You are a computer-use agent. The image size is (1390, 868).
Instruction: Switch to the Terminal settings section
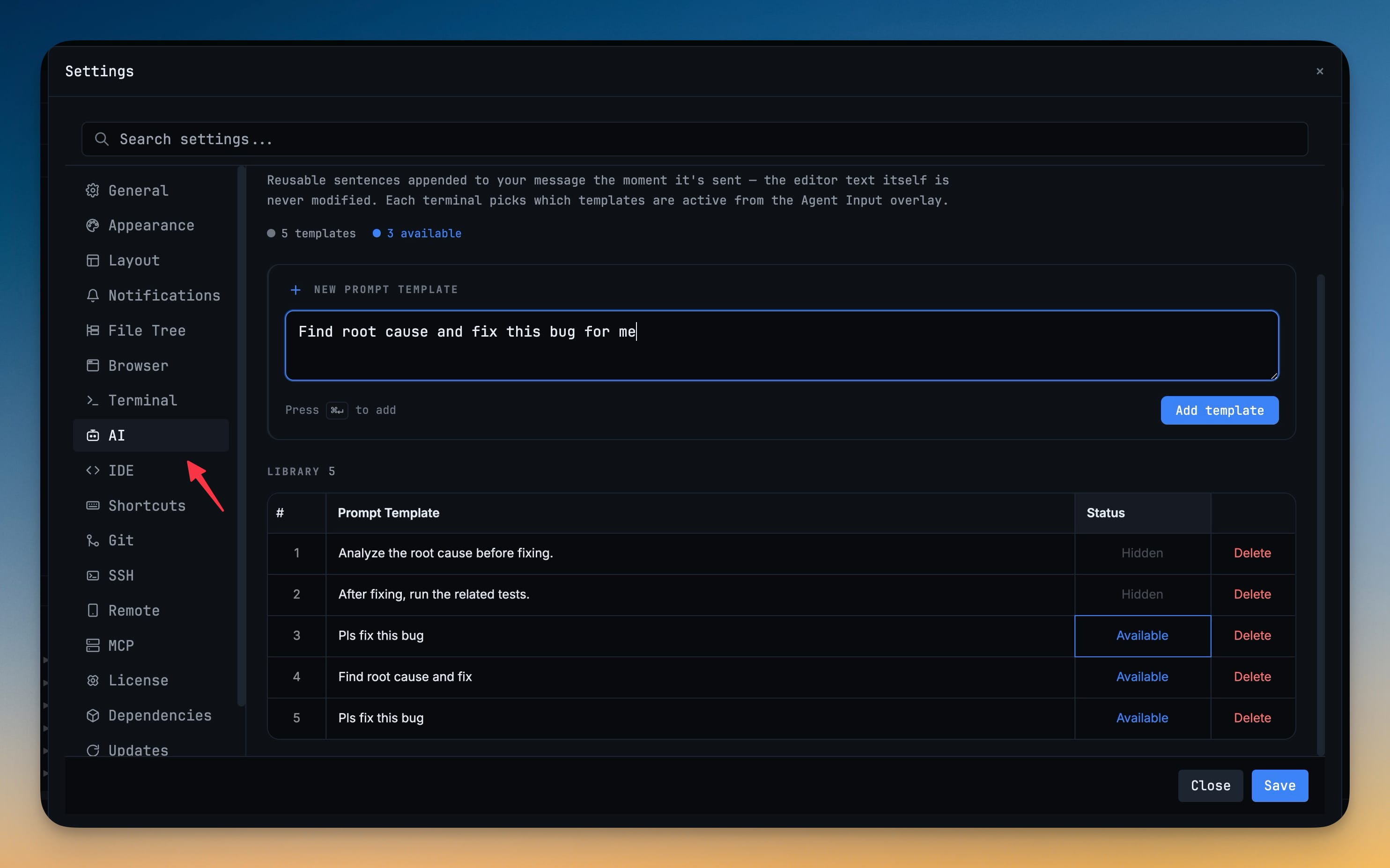[x=150, y=401]
